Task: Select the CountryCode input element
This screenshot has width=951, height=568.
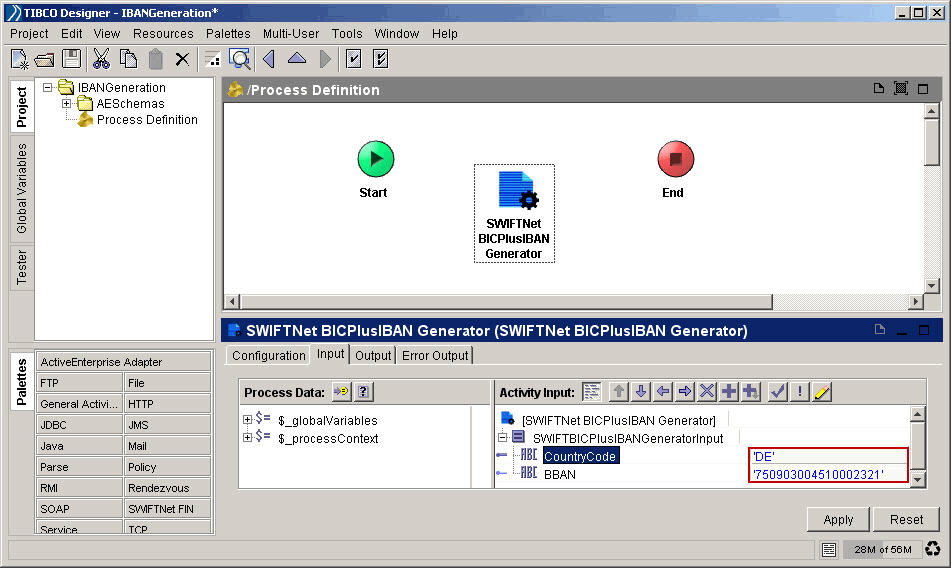Action: point(580,456)
